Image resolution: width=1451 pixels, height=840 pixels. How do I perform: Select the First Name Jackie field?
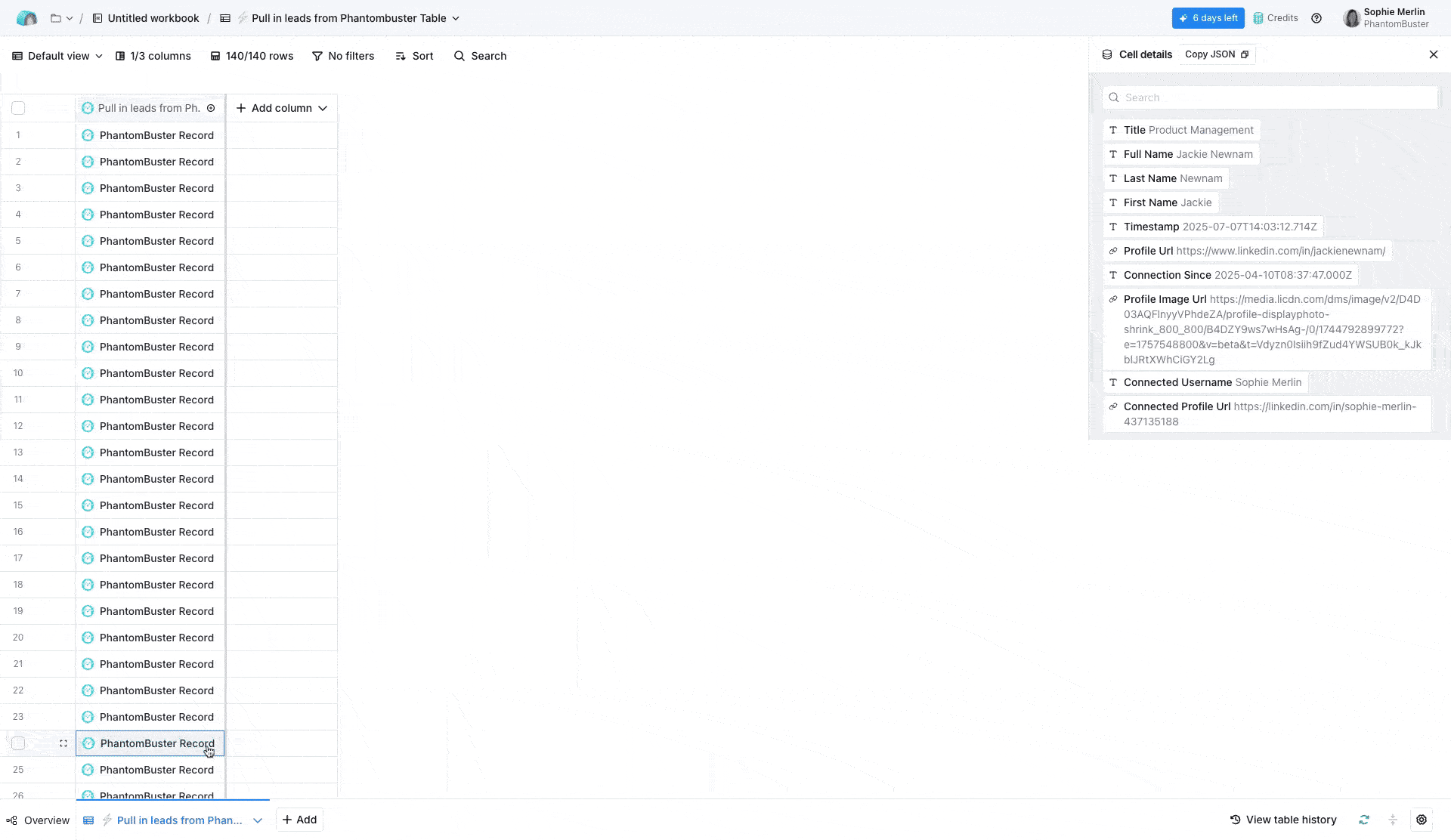tap(1161, 202)
